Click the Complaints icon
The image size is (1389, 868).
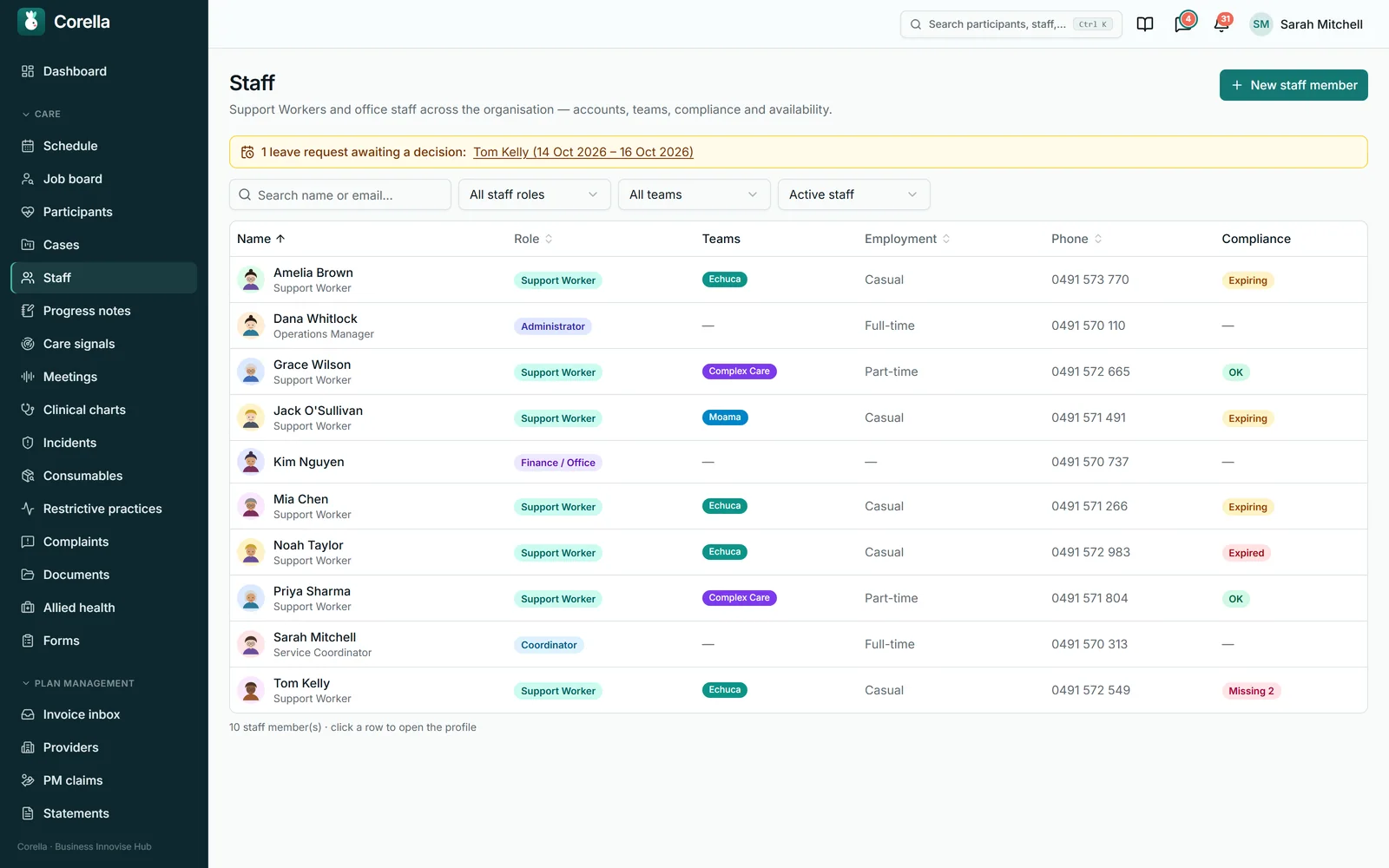[28, 542]
